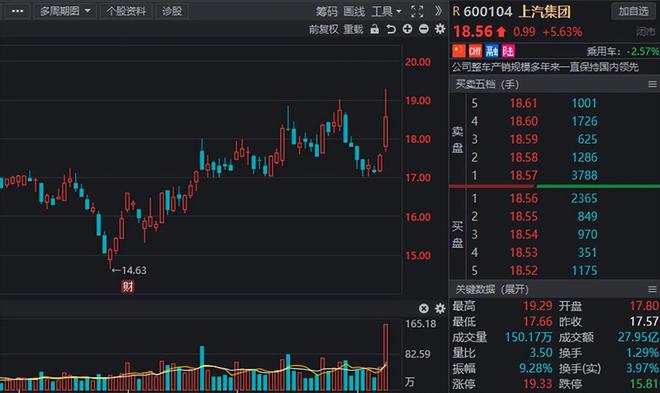Expand the 工具 tools dropdown

tap(386, 11)
